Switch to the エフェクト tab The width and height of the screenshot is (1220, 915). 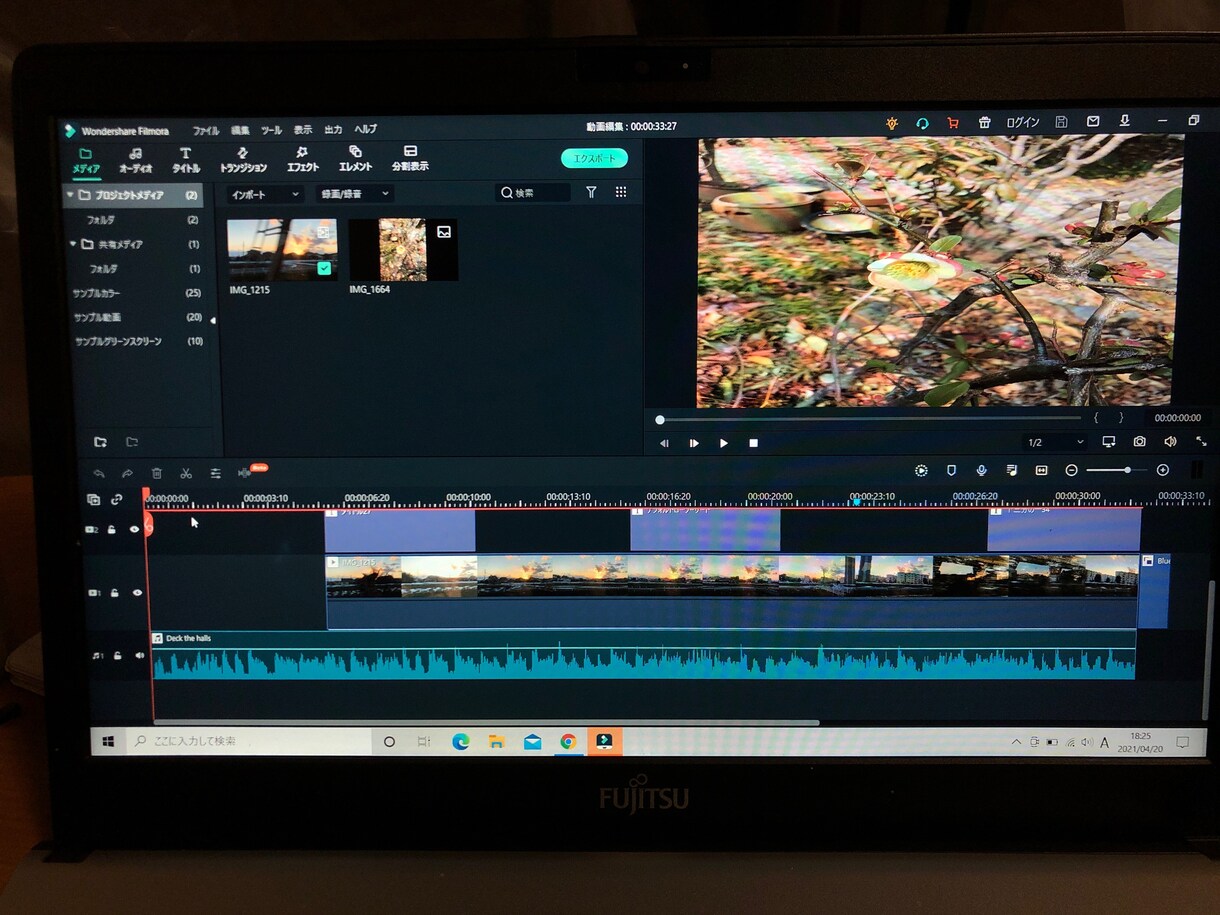[303, 160]
